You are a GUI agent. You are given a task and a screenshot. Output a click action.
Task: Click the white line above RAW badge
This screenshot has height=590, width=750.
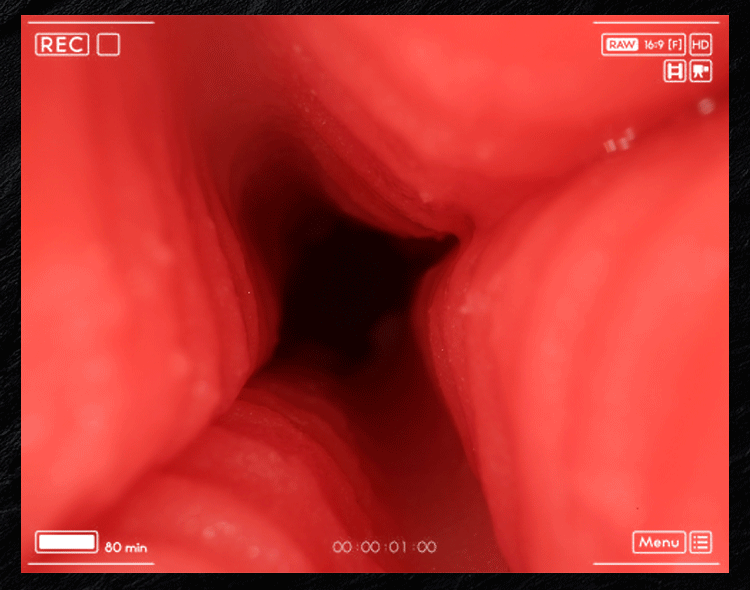pyautogui.click(x=656, y=22)
